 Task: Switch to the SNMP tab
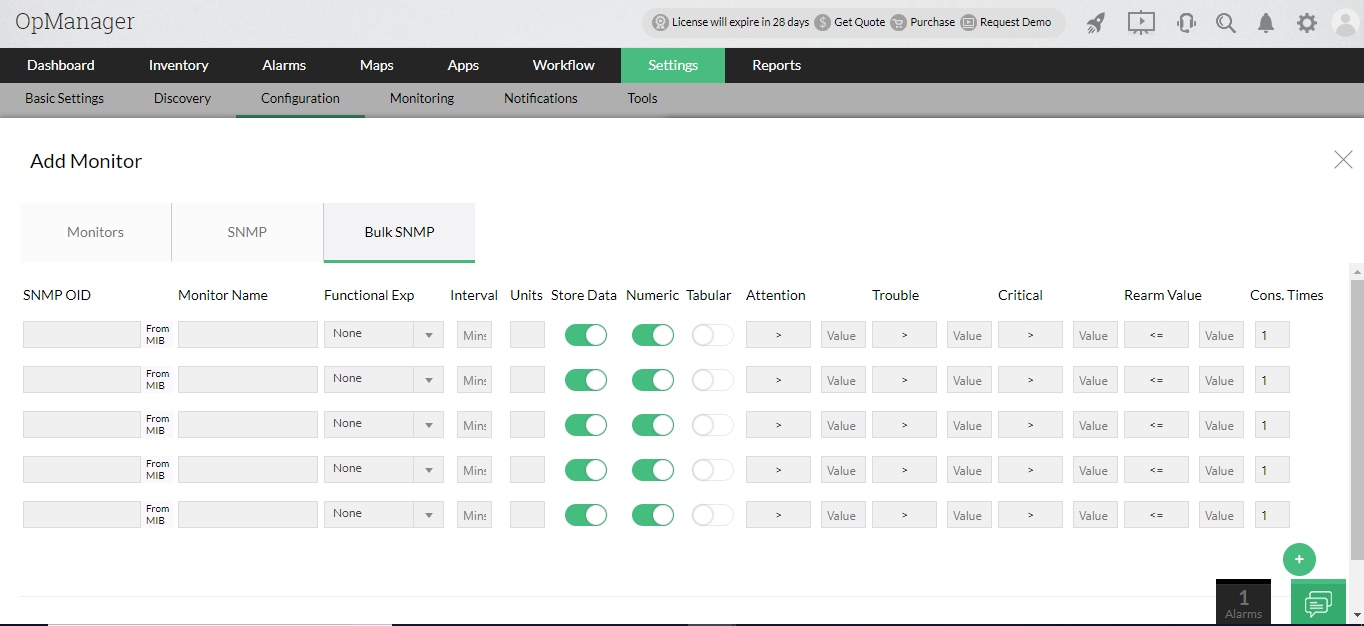click(247, 232)
